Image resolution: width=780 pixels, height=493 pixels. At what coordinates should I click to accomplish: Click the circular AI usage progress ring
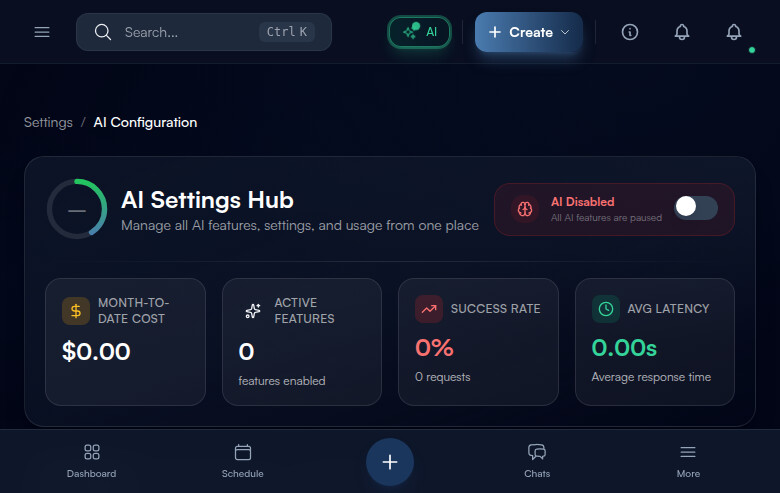(77, 209)
